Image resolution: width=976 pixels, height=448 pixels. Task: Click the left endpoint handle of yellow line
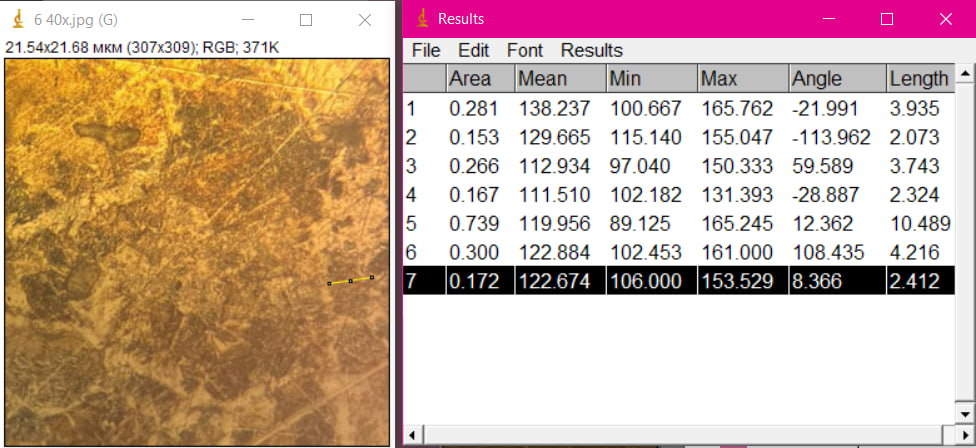pyautogui.click(x=329, y=284)
